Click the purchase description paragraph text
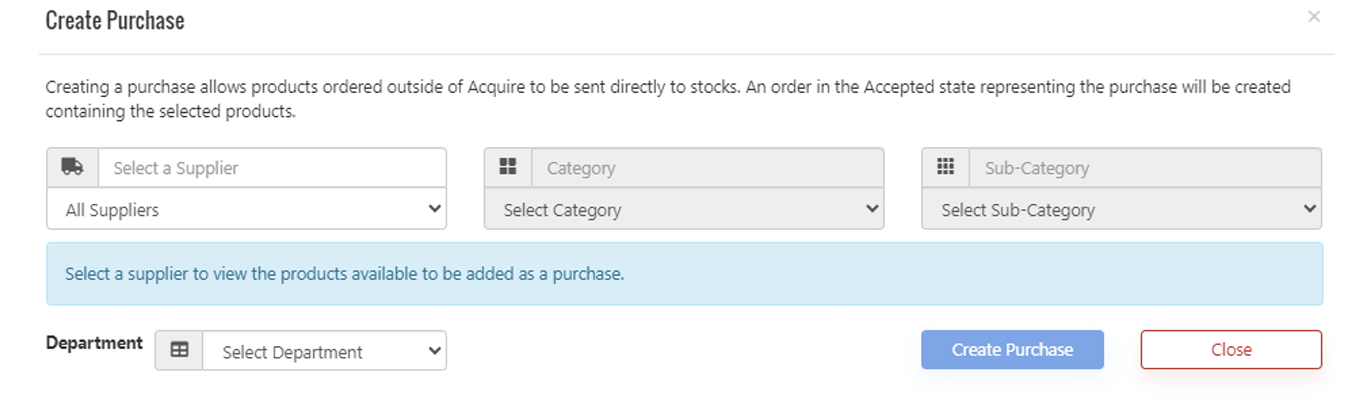Viewport: 1360px width, 400px height. 668,99
